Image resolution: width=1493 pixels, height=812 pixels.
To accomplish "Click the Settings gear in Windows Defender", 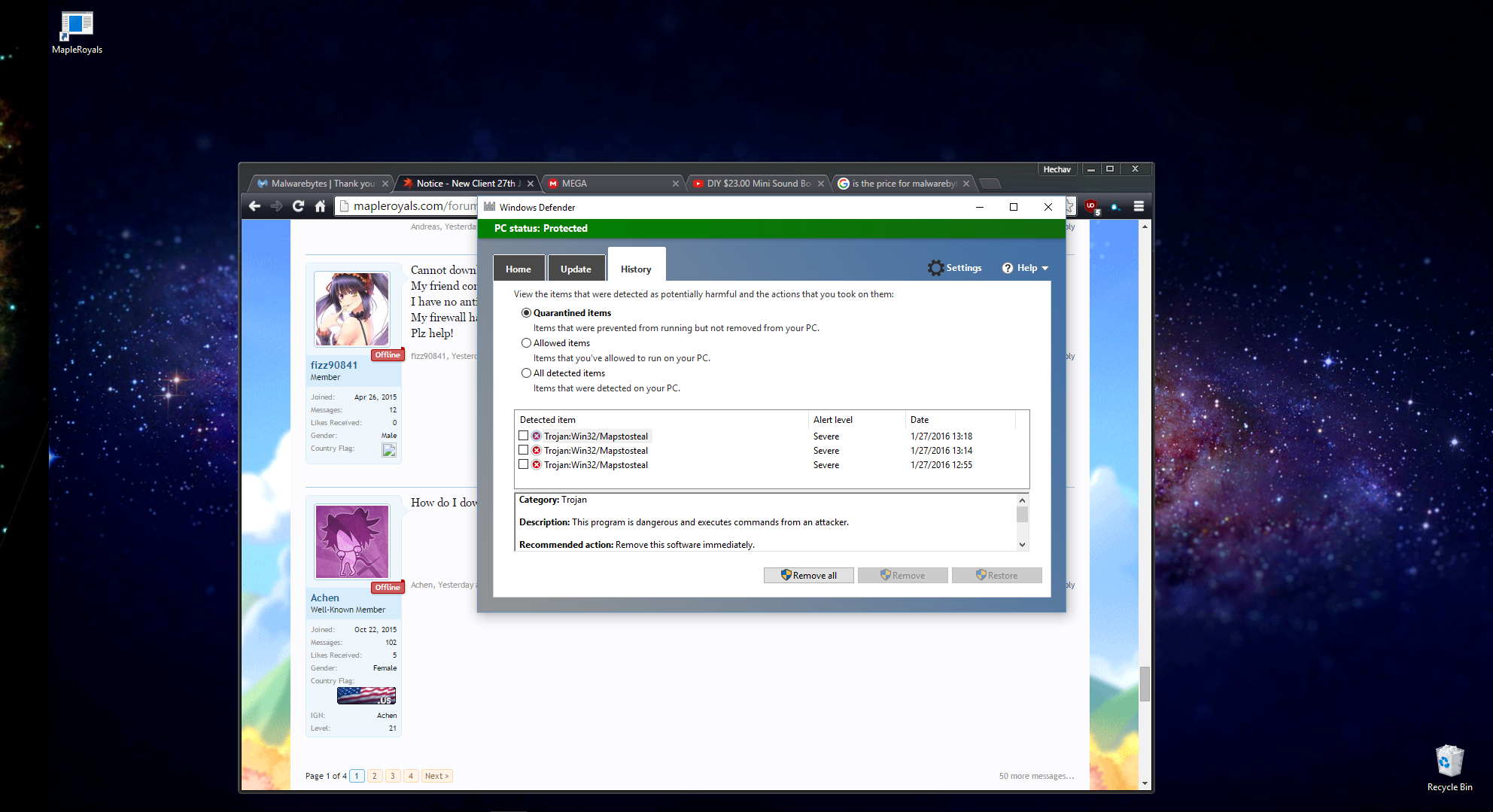I will [x=935, y=268].
